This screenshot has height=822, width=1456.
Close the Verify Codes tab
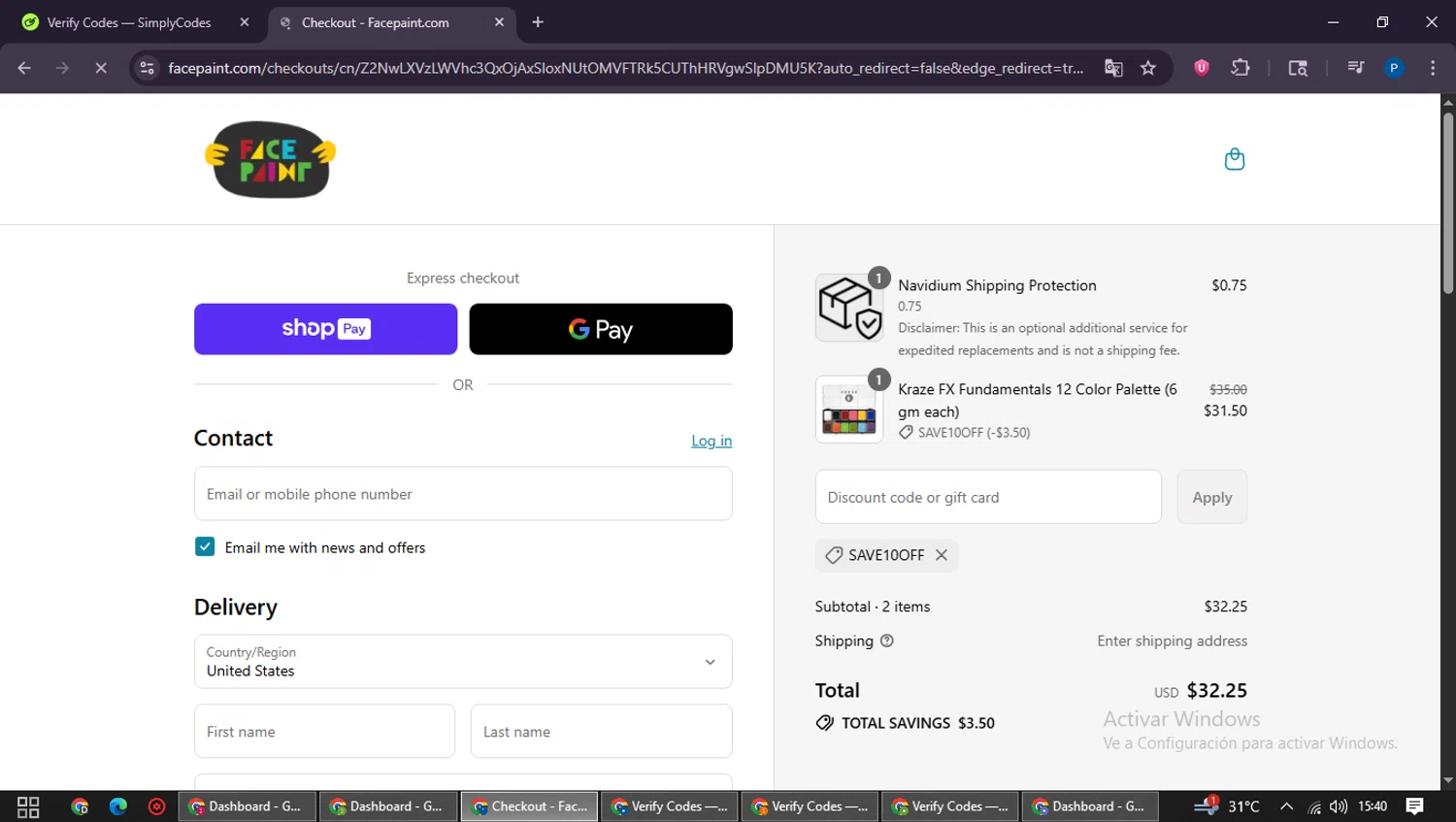[x=245, y=22]
